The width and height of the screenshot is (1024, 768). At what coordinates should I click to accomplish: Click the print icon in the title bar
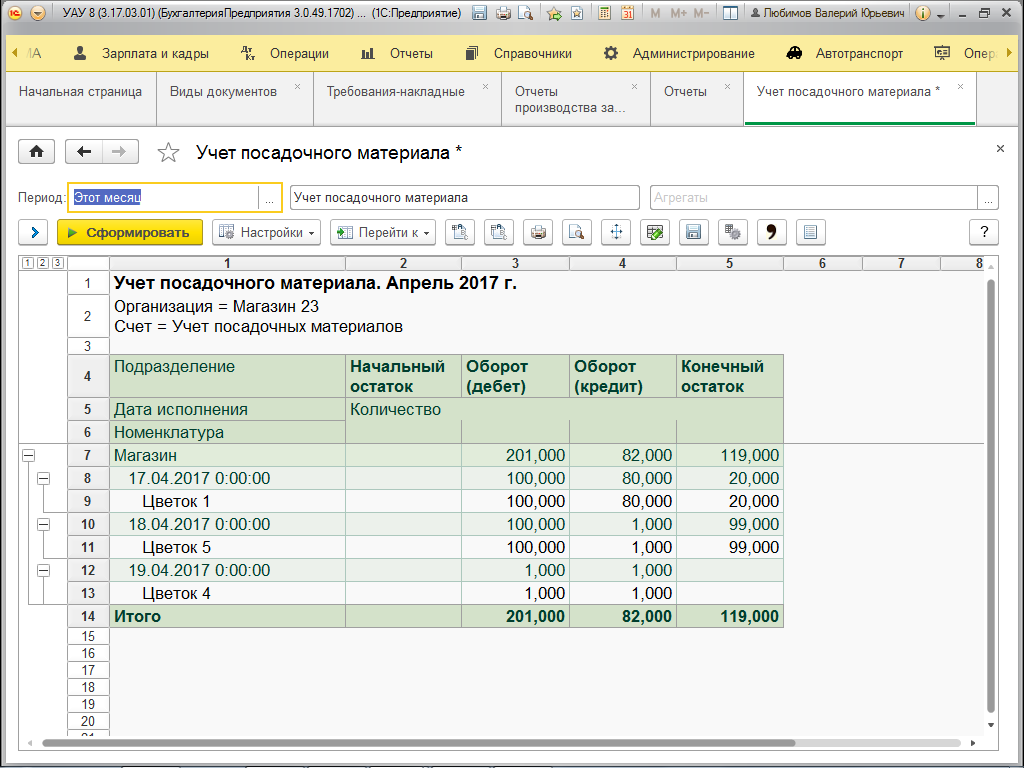pyautogui.click(x=503, y=13)
